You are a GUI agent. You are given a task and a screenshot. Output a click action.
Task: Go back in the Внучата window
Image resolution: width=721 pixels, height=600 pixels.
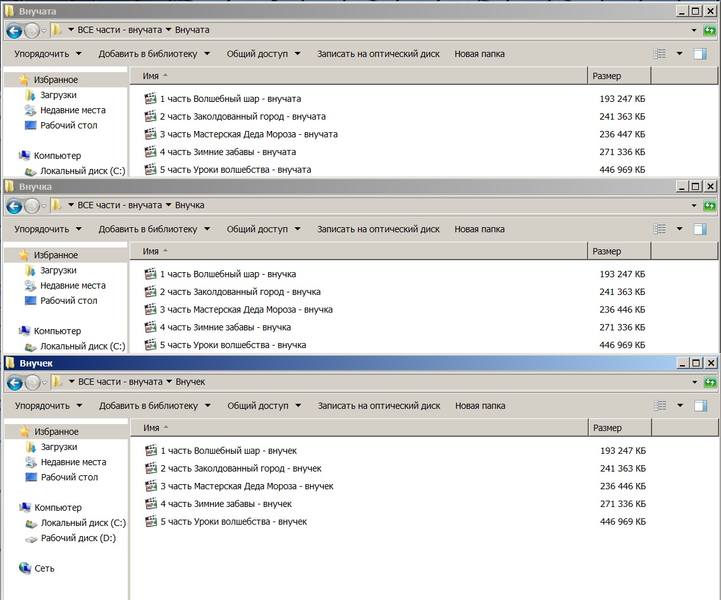point(14,30)
